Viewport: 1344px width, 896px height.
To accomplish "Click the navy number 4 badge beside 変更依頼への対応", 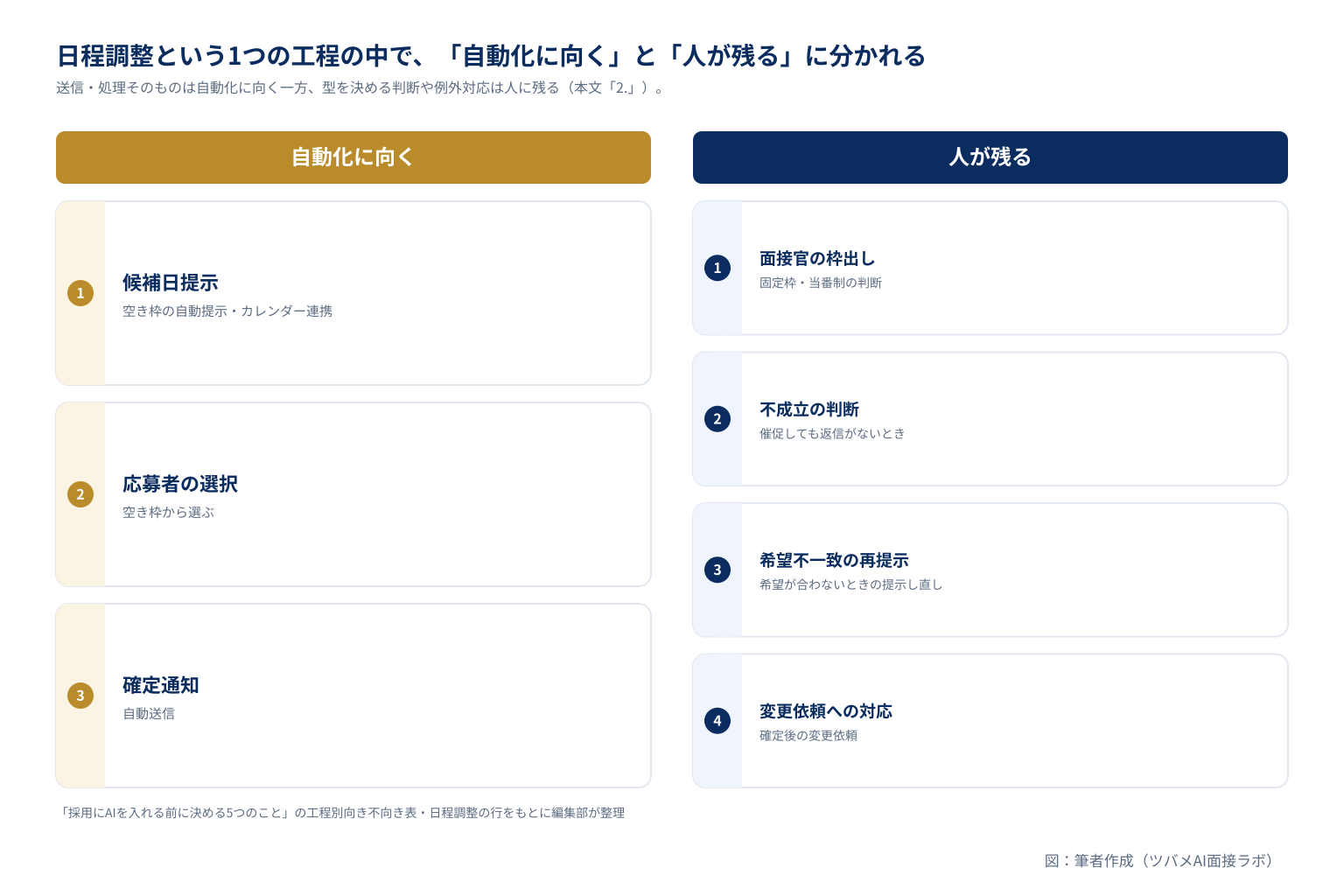I will tap(717, 721).
